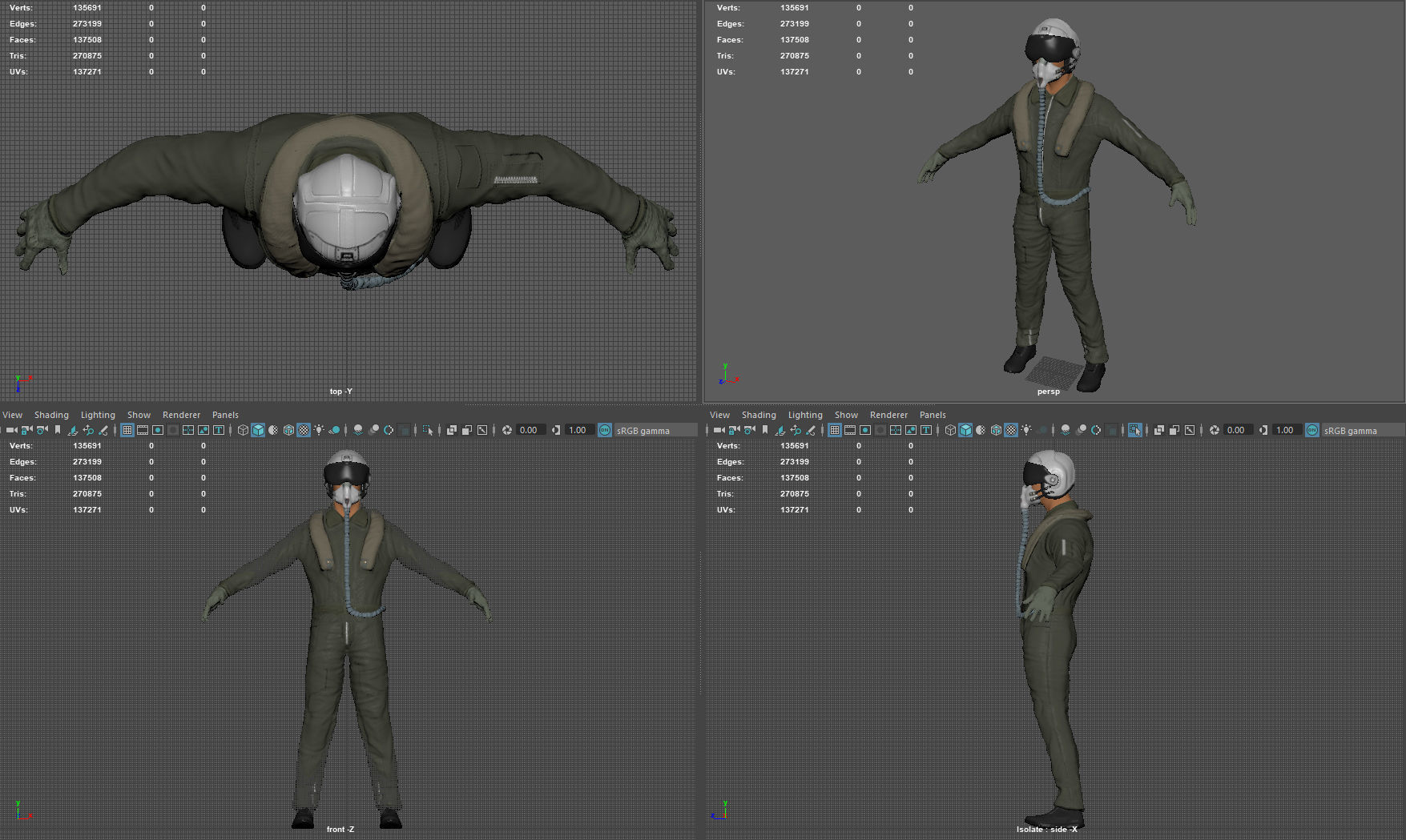Click Select Camera icon in front viewport toolbar
The height and width of the screenshot is (840, 1406).
11,430
